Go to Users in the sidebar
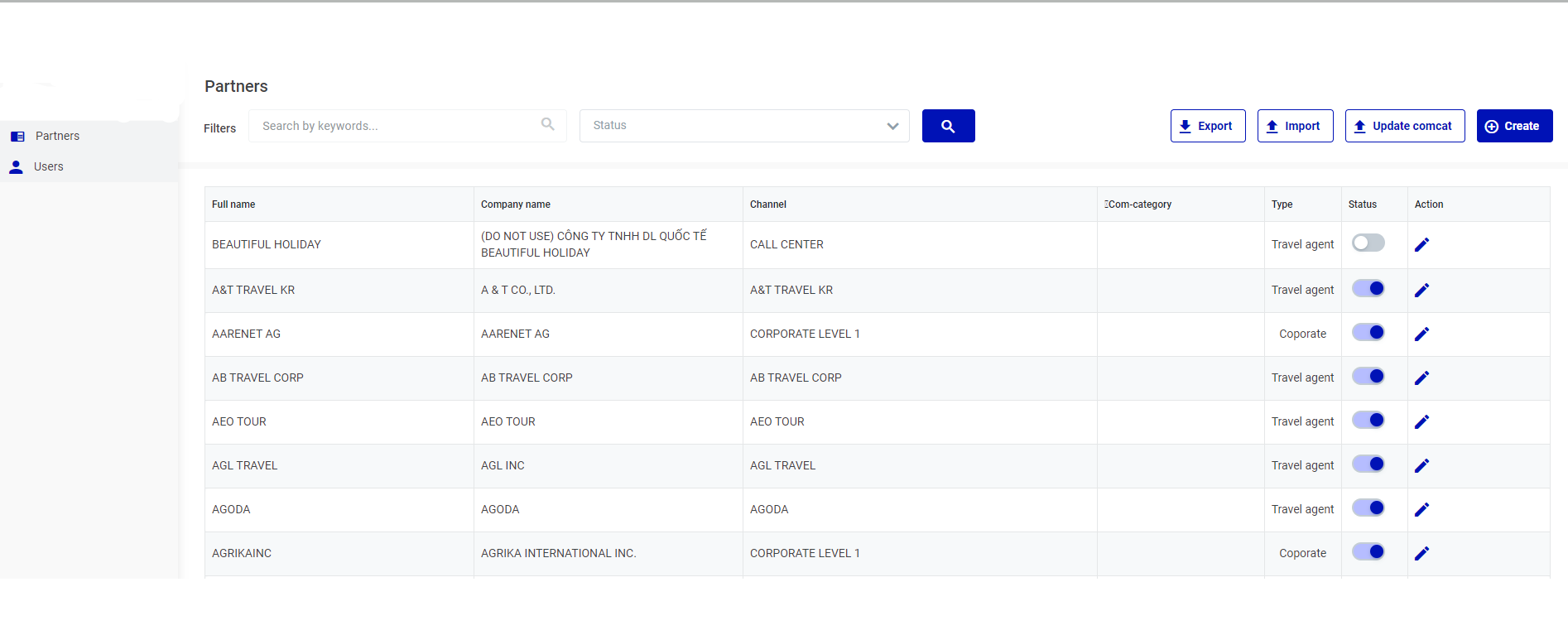Viewport: 1568px width, 635px height. (48, 166)
